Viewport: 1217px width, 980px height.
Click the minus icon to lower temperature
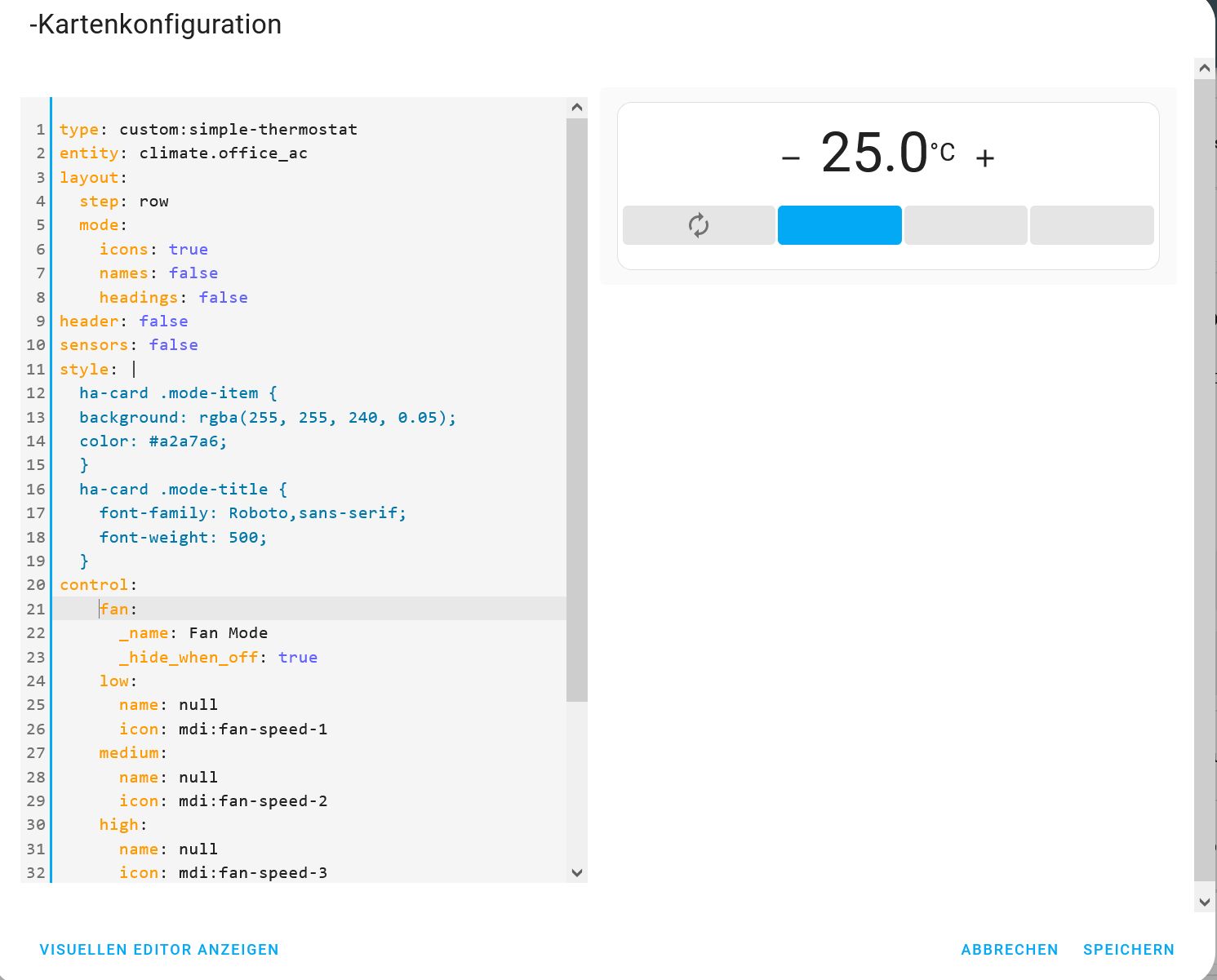click(x=789, y=157)
